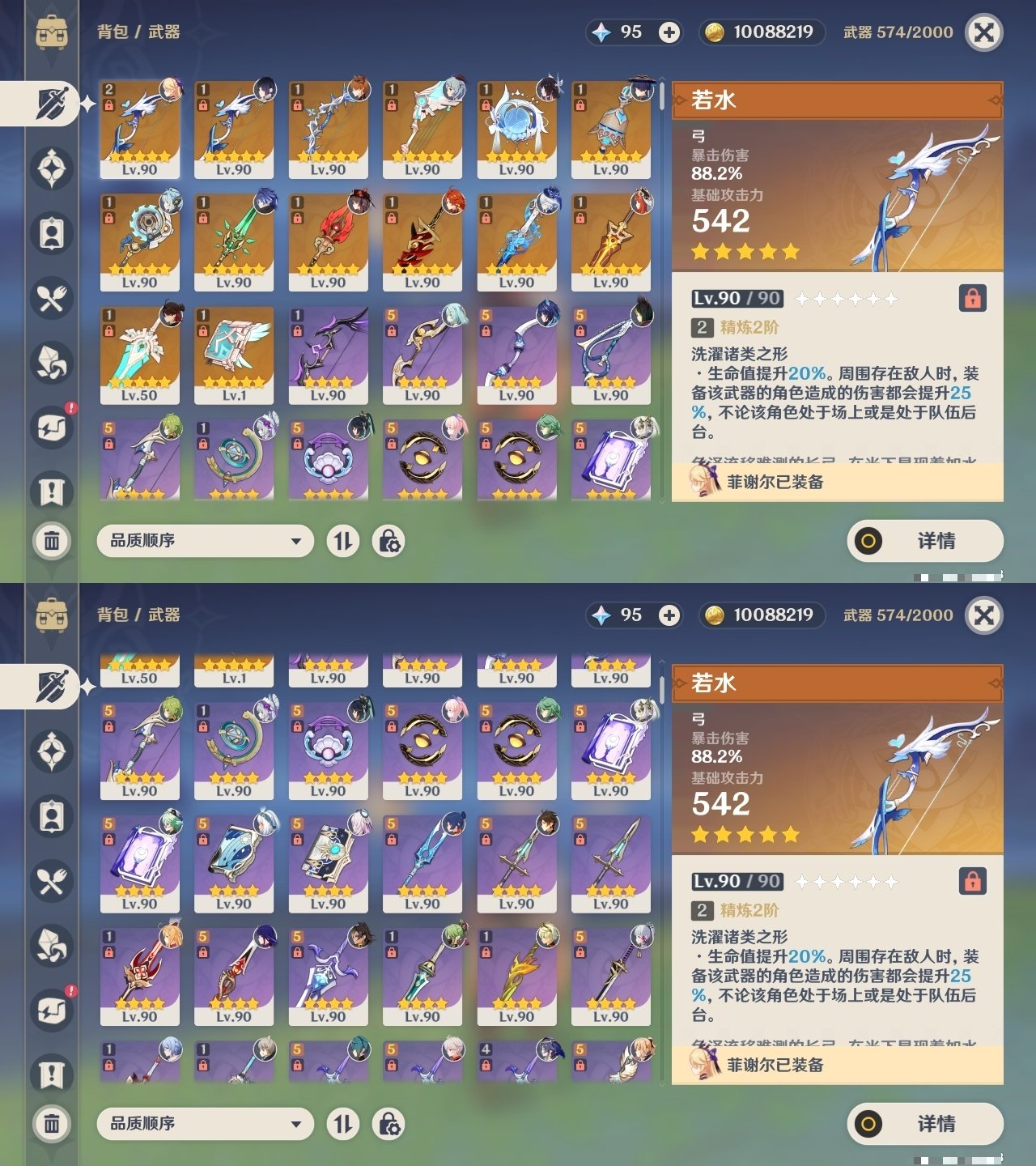This screenshot has height=1166, width=1036.
Task: Click the trash can icon in the upper sidebar
Action: pyautogui.click(x=52, y=541)
